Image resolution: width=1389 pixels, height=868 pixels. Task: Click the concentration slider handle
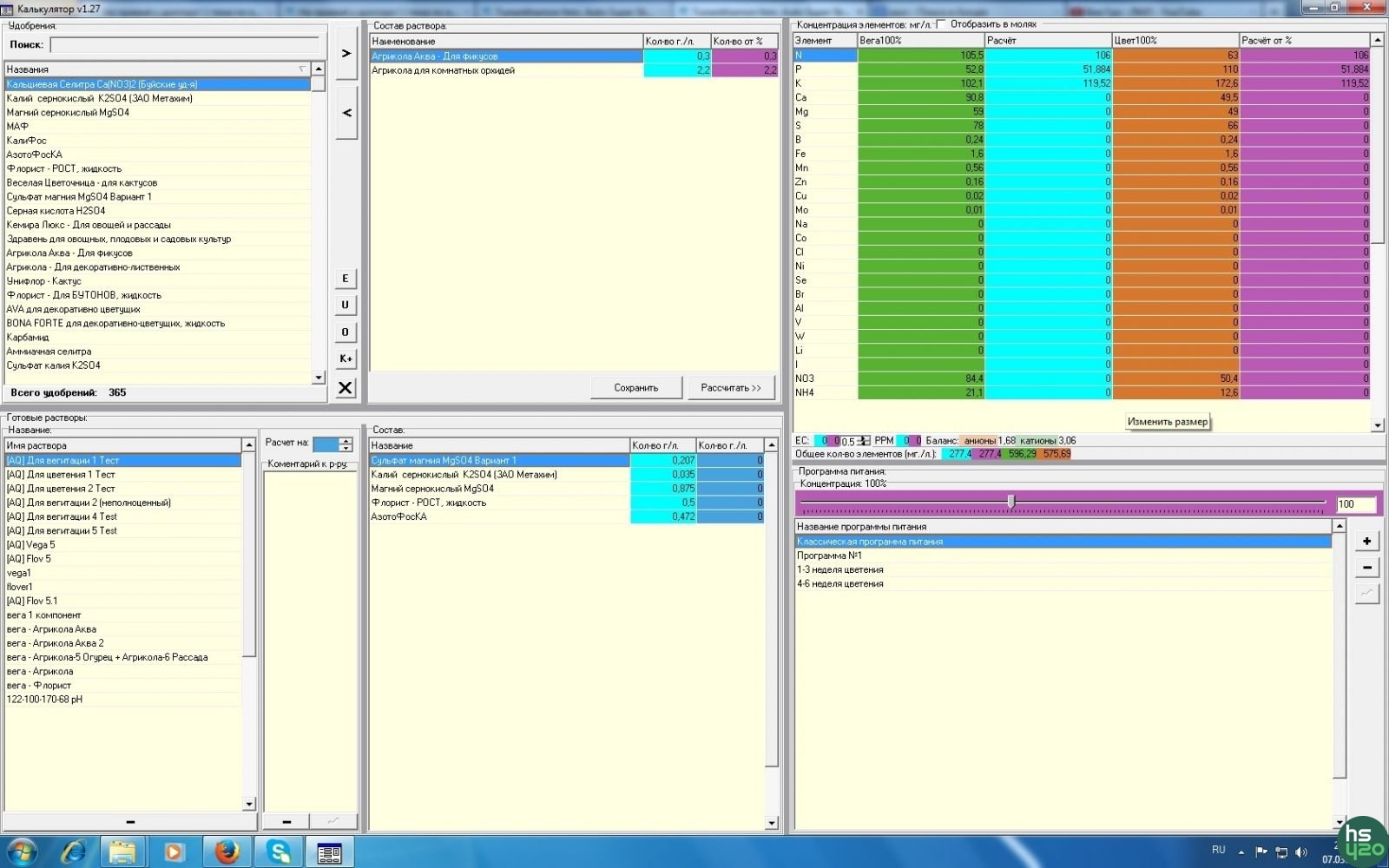(1010, 502)
